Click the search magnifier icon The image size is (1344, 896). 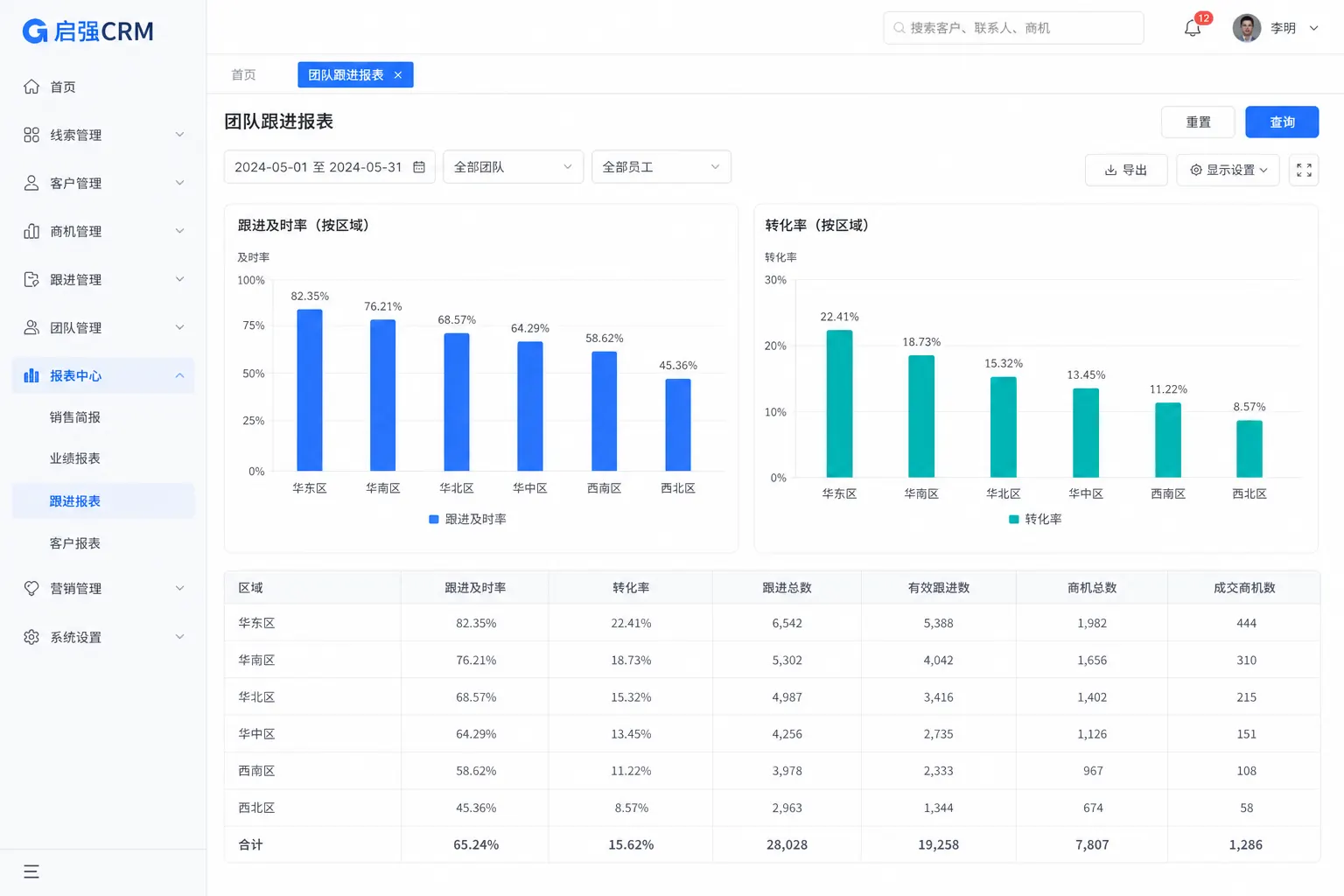tap(899, 28)
